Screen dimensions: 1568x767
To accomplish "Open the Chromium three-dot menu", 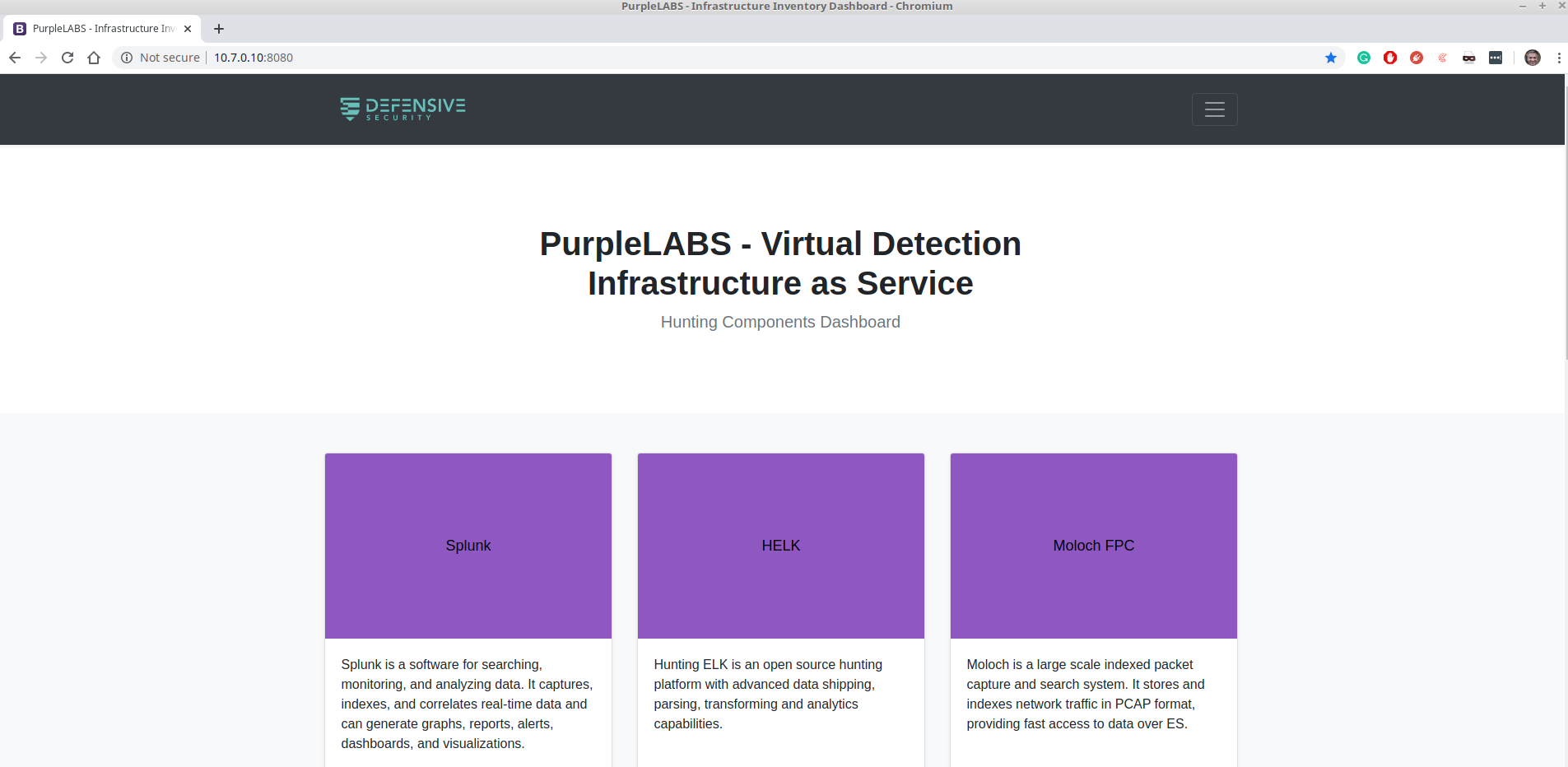I will pos(1559,58).
